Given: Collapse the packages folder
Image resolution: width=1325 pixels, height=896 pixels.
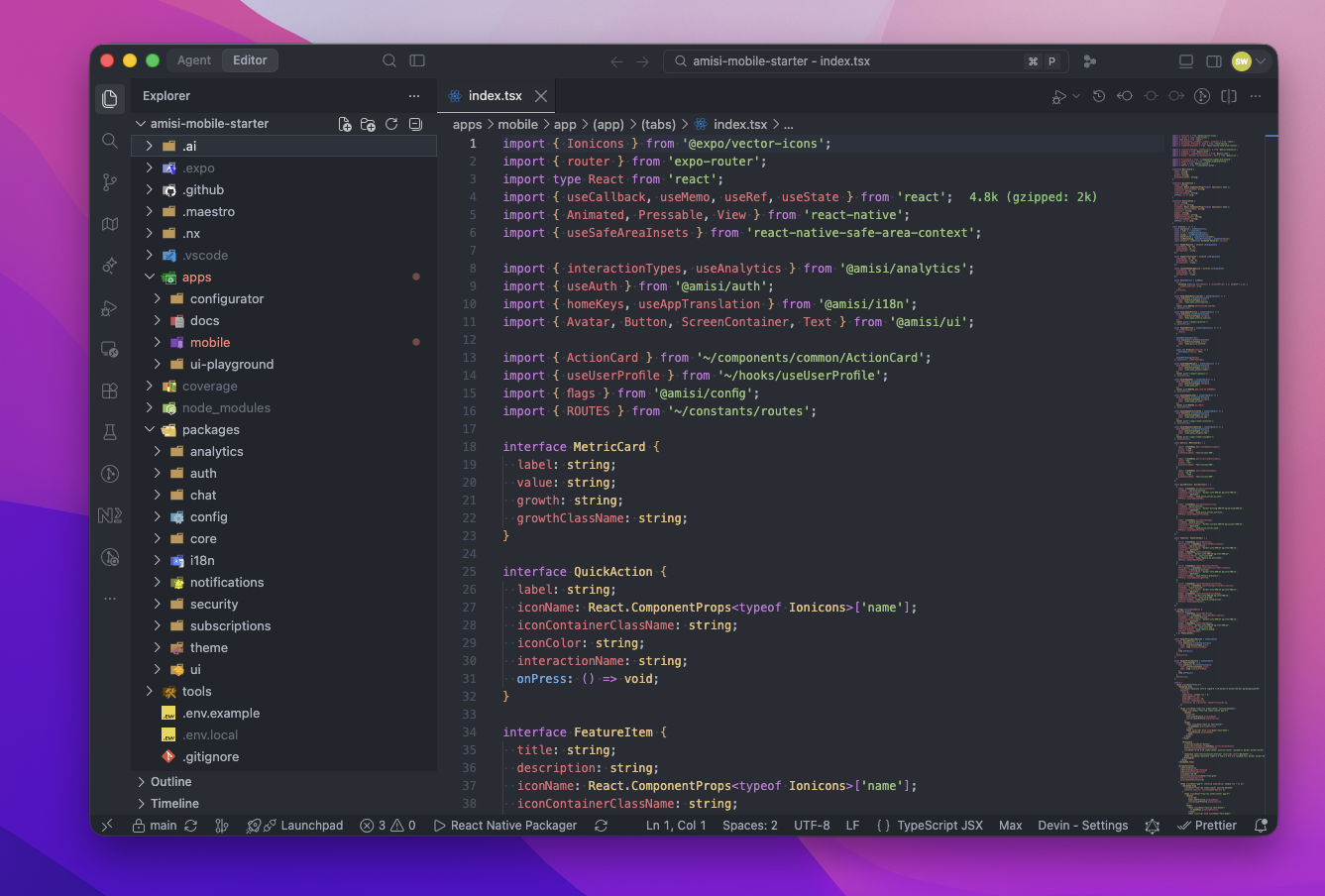Looking at the screenshot, I should [283, 430].
